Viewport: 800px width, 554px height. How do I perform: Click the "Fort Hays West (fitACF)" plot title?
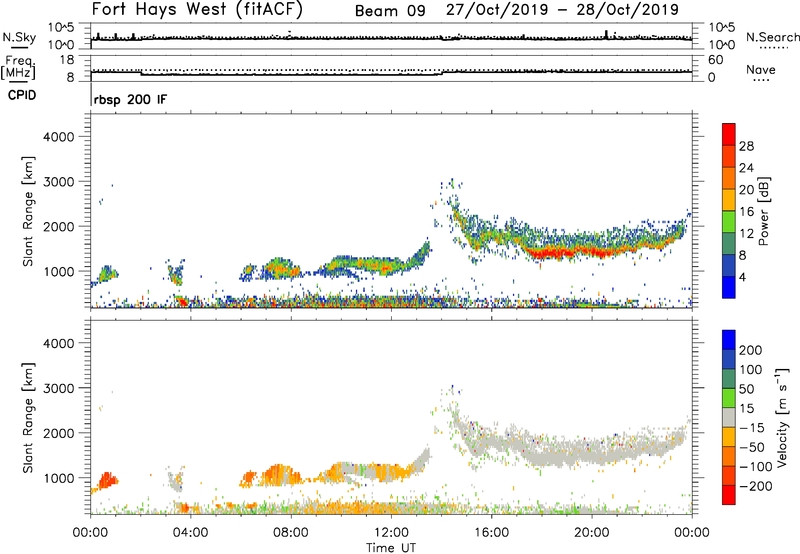pyautogui.click(x=197, y=10)
